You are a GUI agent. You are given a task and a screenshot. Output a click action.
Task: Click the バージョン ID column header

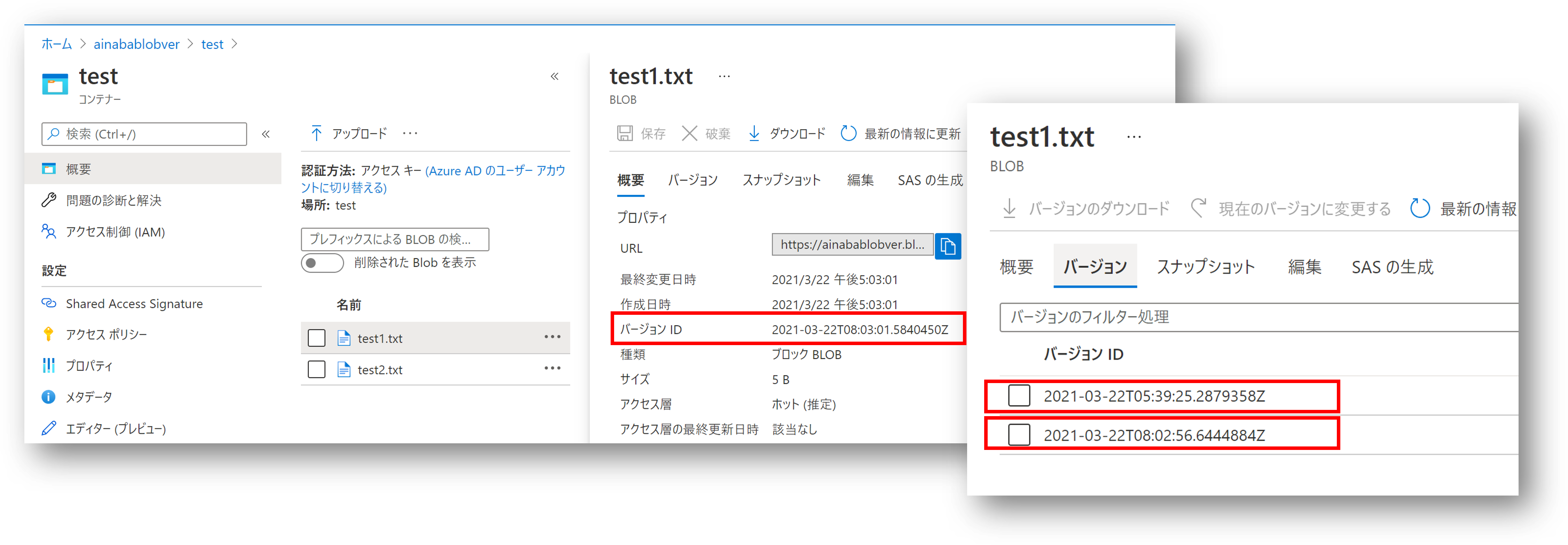(1083, 354)
